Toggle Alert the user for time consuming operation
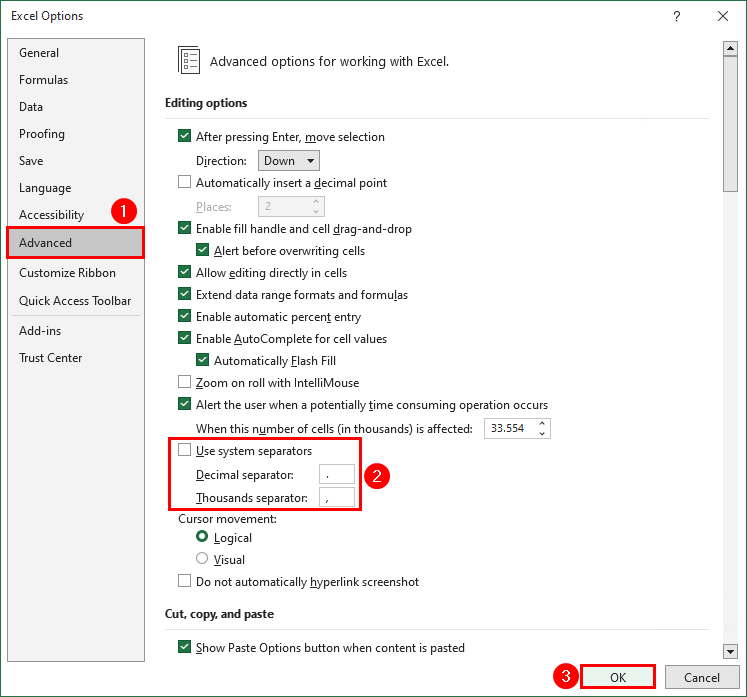The width and height of the screenshot is (747, 697). [184, 404]
